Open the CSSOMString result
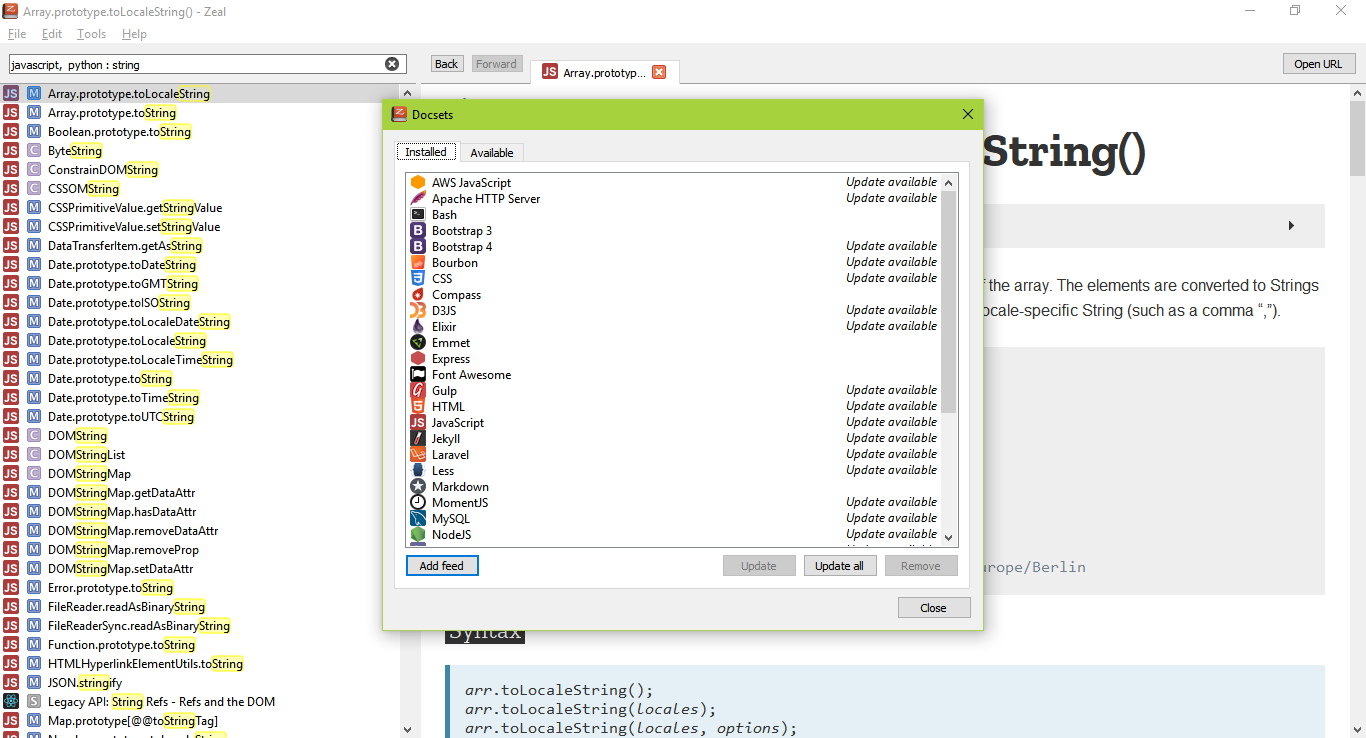Viewport: 1366px width, 738px height. pyautogui.click(x=83, y=189)
